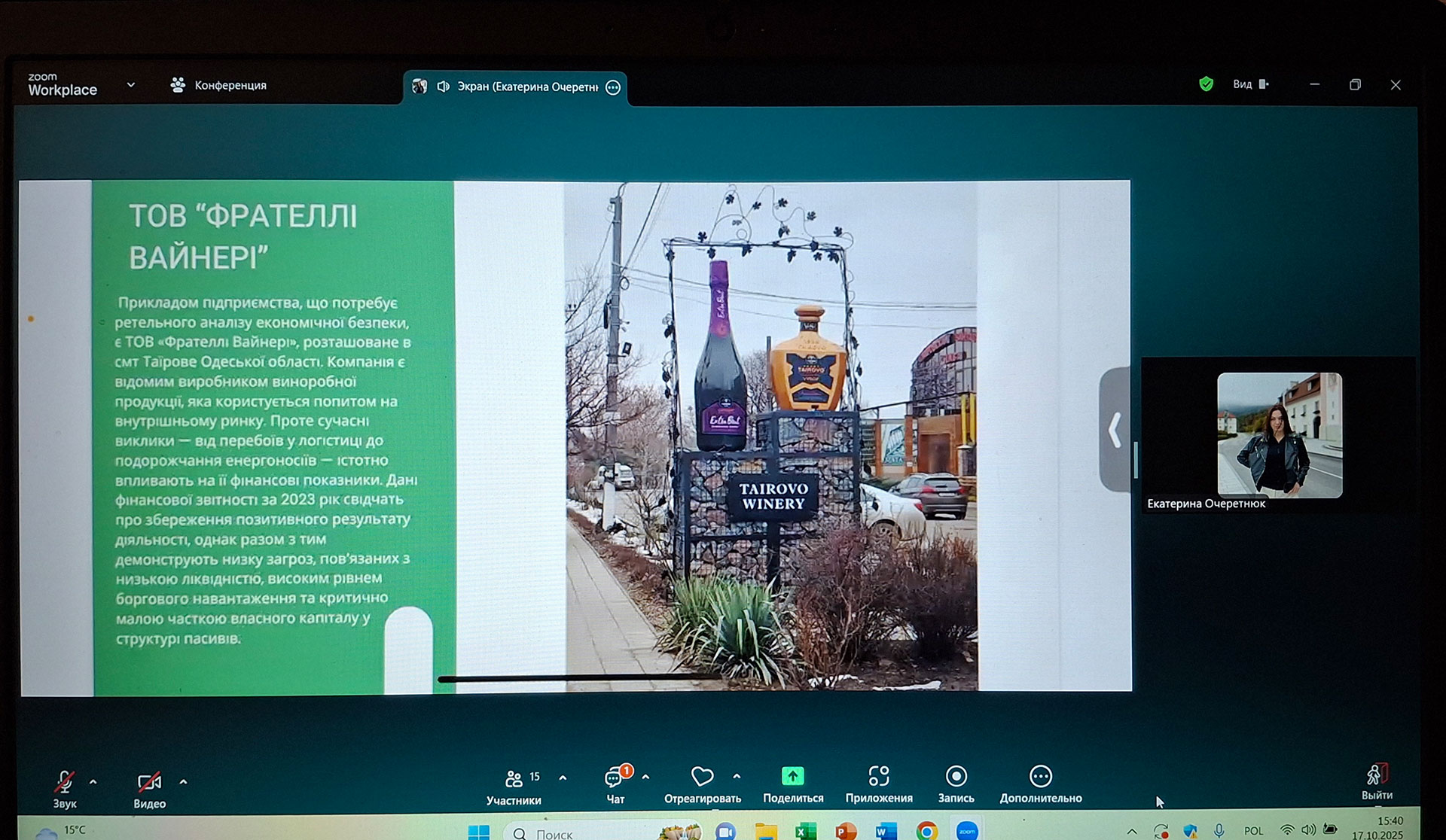Click the green Share screen button
Screen dimensions: 1446x840
792,777
